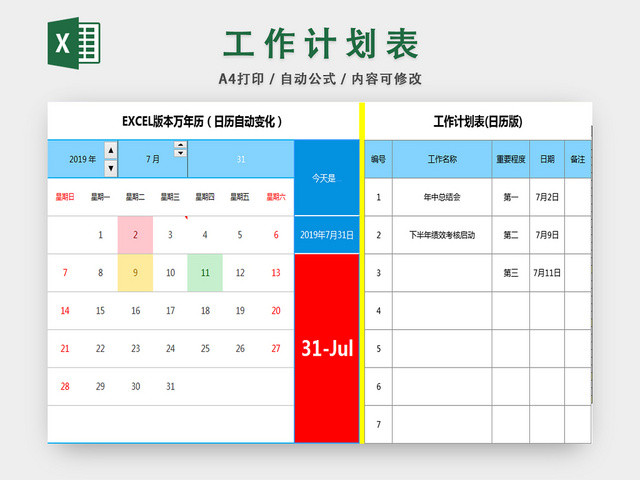Decrease year with down arrow spinner
The width and height of the screenshot is (640, 480).
[x=111, y=168]
